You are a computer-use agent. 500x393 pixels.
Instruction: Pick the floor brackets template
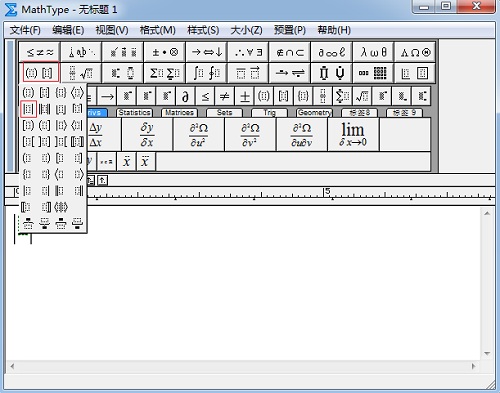tap(61, 109)
